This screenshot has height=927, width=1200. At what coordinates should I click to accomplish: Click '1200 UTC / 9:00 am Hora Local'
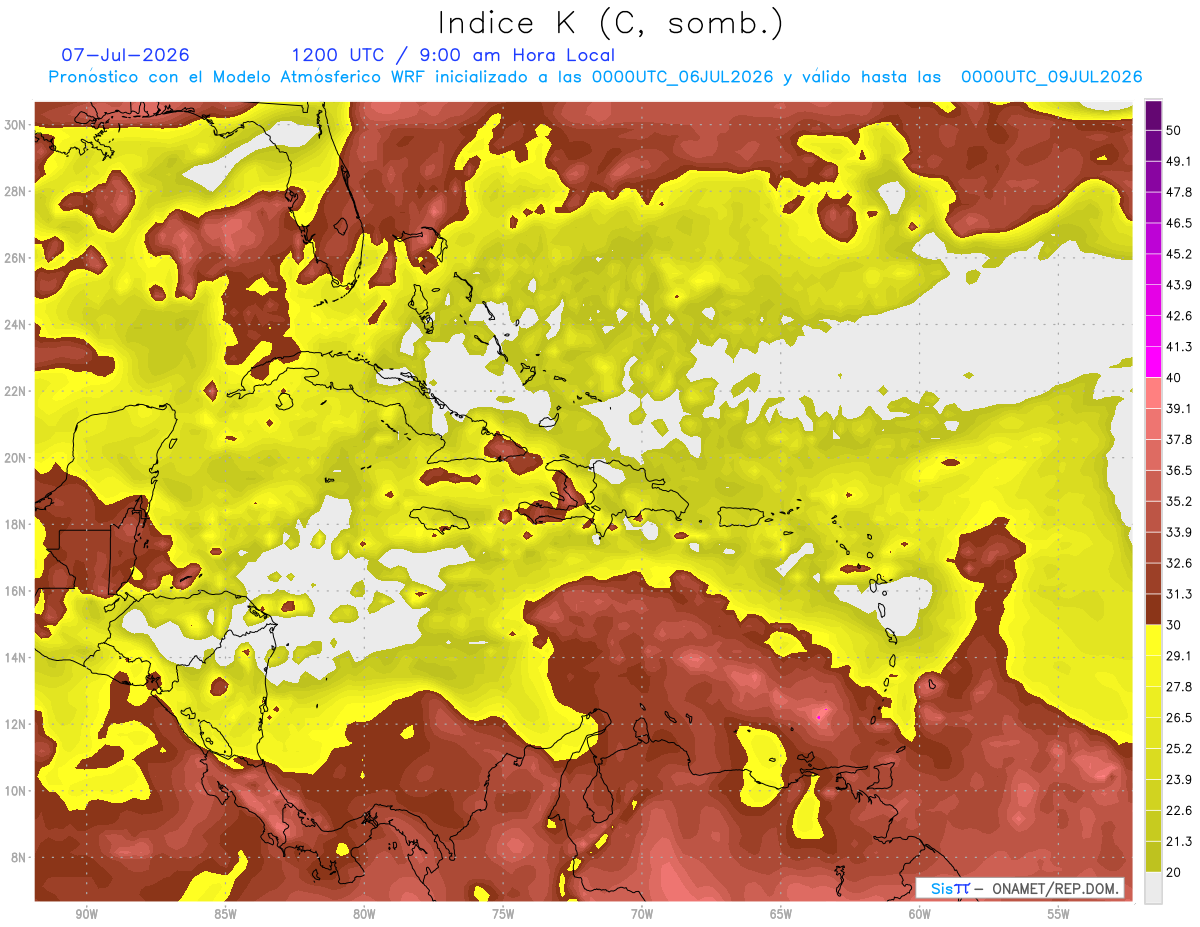[x=453, y=55]
